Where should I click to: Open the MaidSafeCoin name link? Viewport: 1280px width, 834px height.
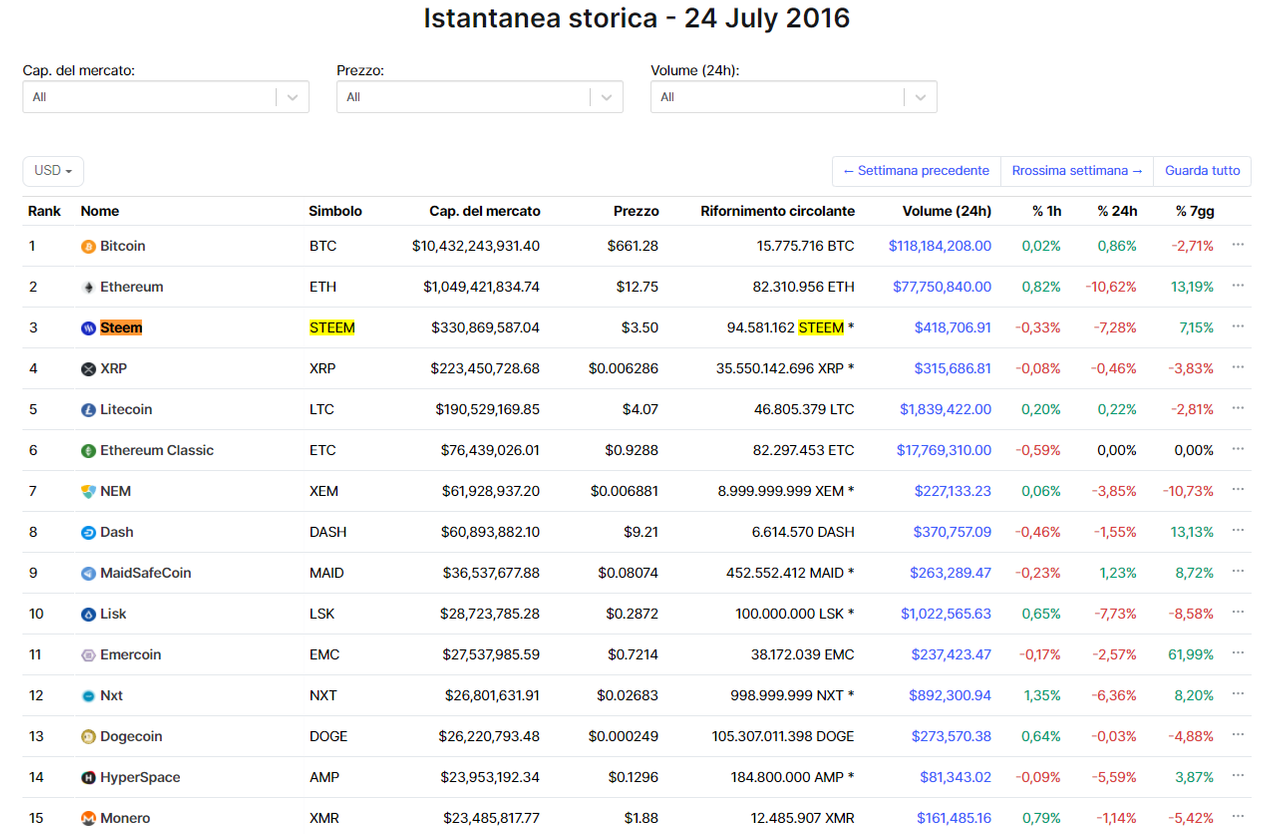click(x=146, y=573)
